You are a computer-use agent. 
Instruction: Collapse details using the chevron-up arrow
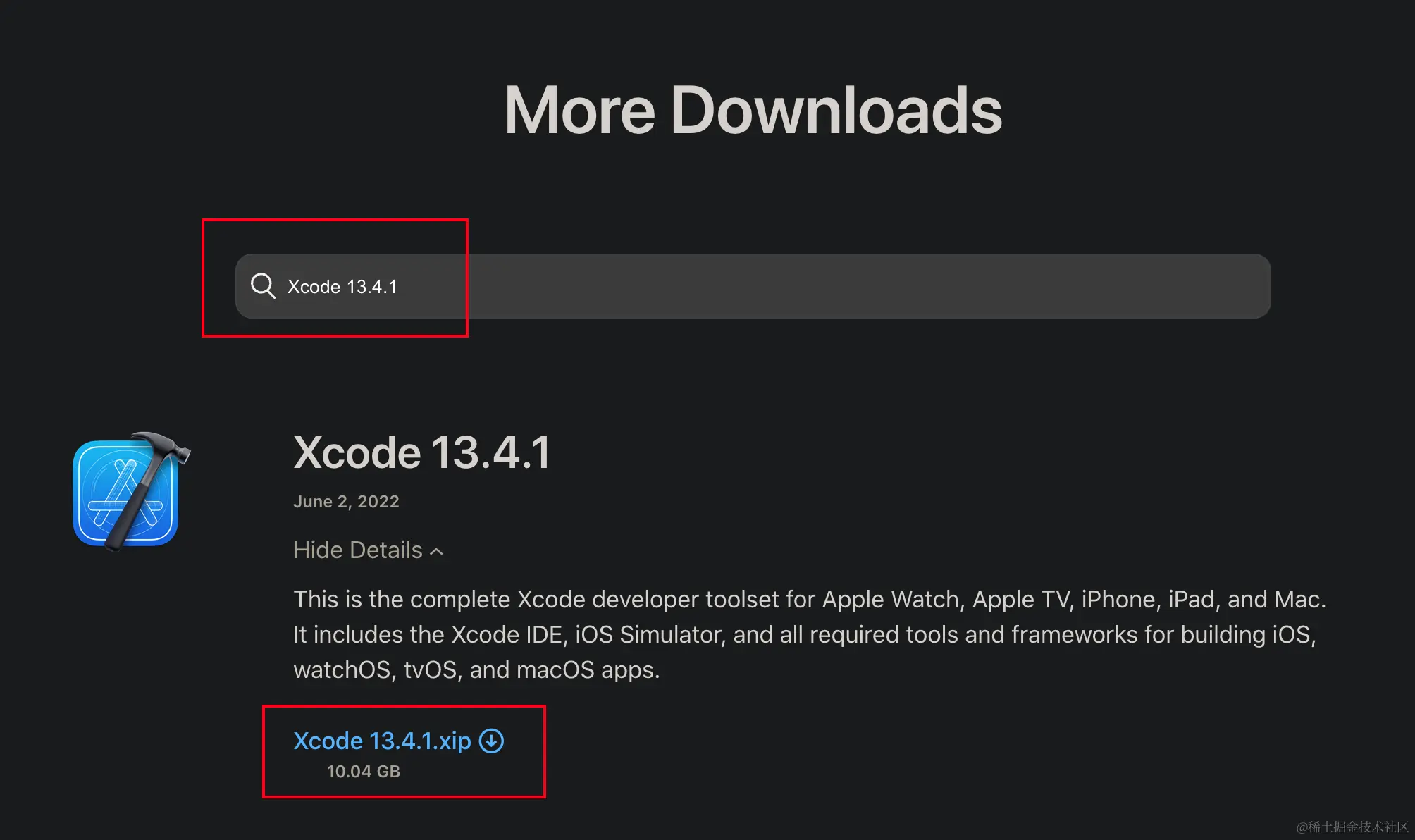tap(437, 551)
